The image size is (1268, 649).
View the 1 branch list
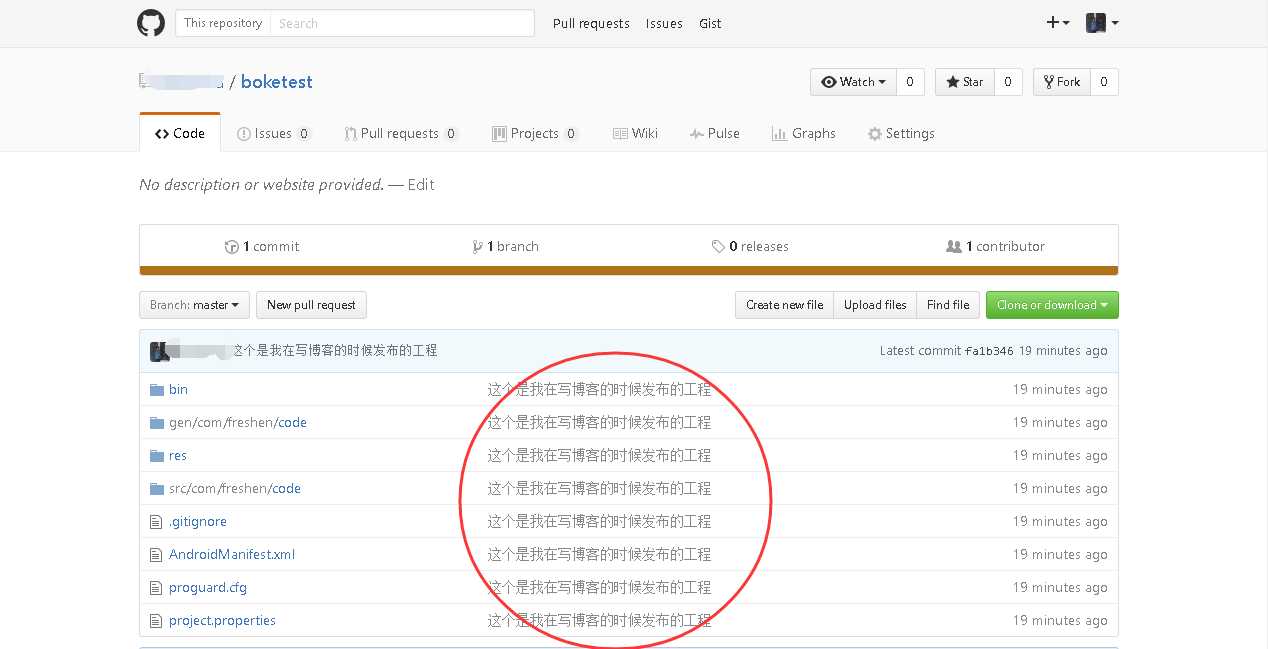coord(505,246)
